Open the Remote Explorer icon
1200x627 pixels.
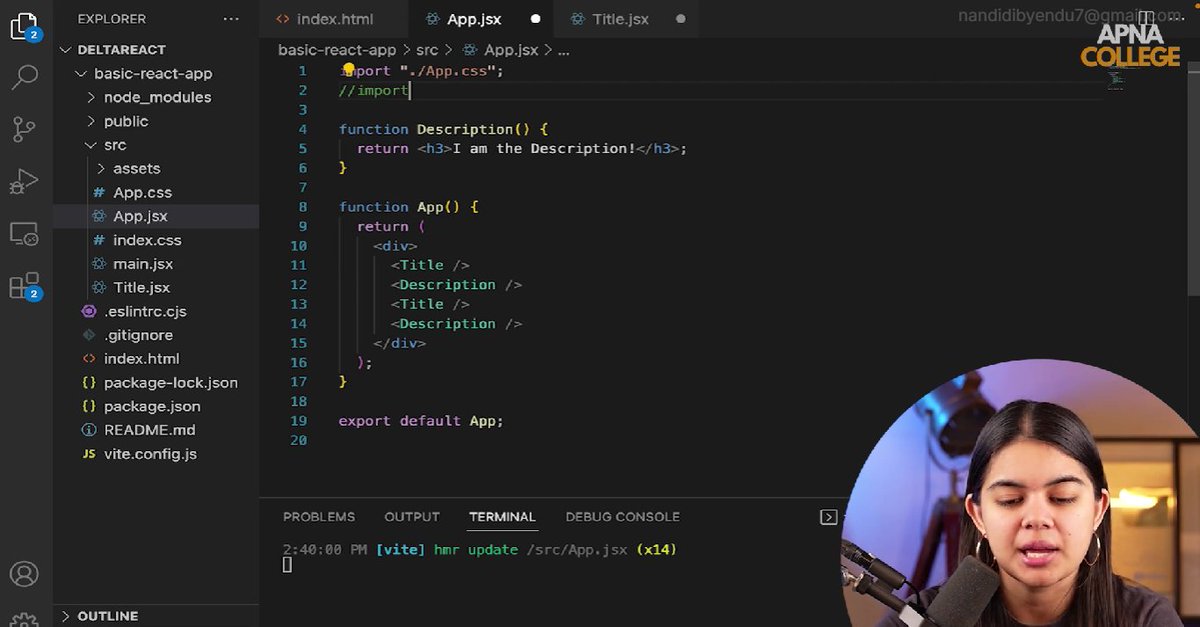click(x=24, y=235)
